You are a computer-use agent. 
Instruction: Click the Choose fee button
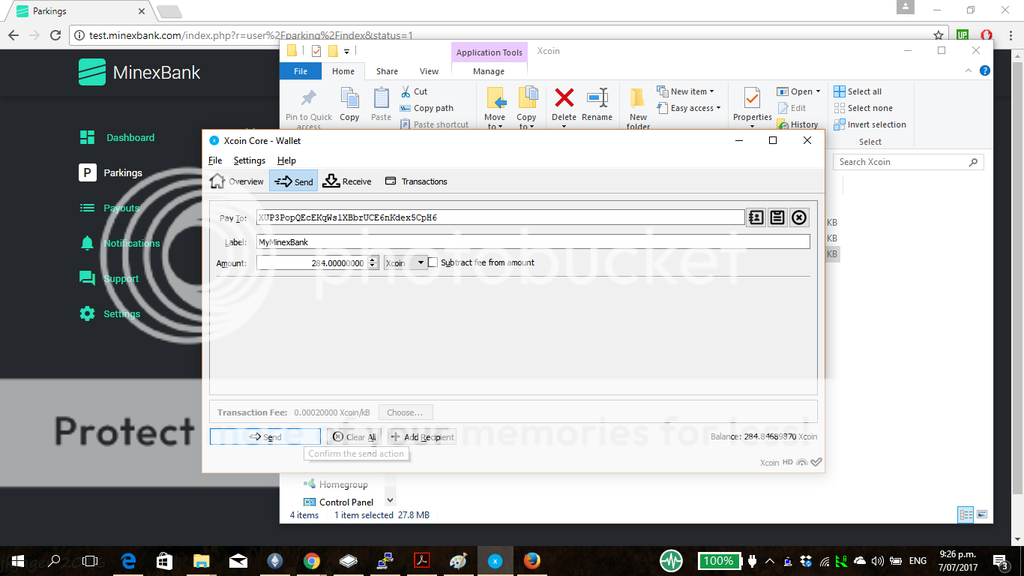click(x=405, y=412)
